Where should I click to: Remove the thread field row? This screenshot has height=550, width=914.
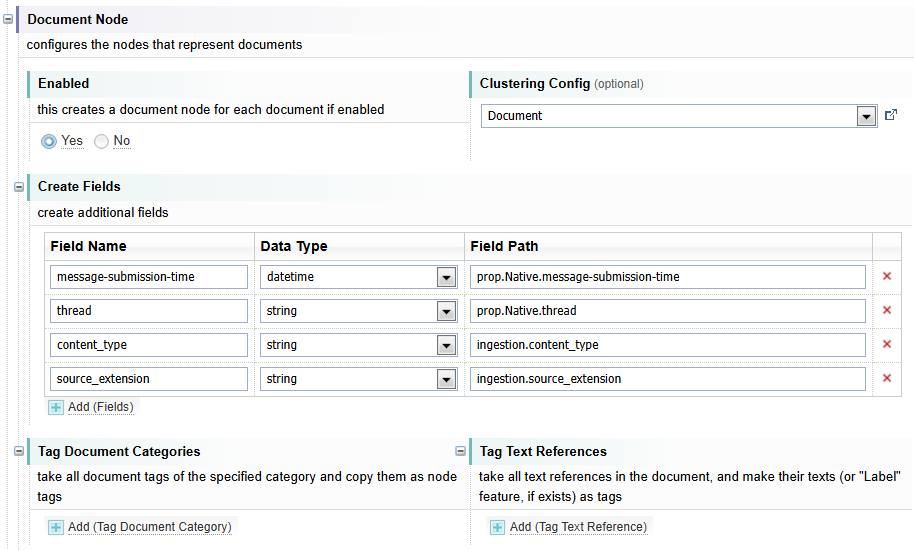pyautogui.click(x=886, y=311)
